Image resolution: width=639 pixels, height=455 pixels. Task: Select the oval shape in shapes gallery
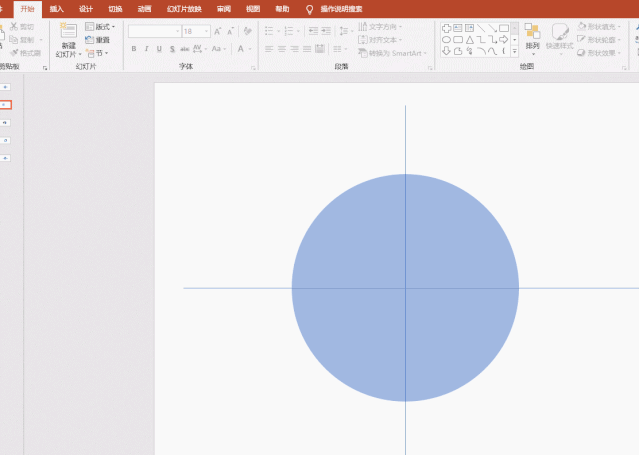(x=446, y=40)
